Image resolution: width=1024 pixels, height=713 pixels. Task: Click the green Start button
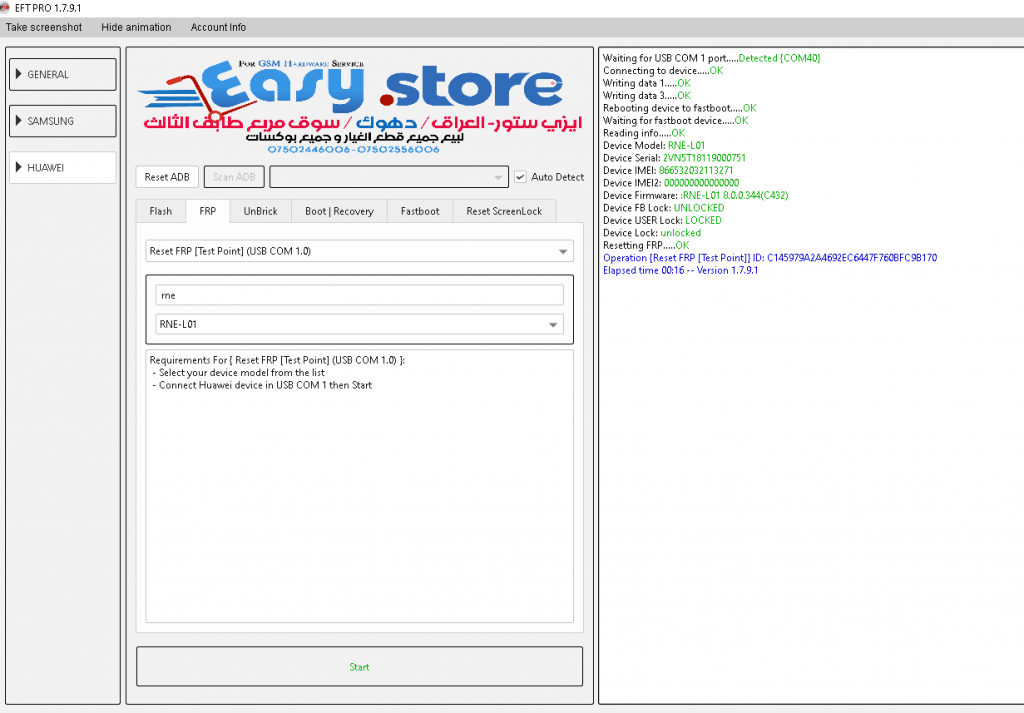tap(359, 667)
